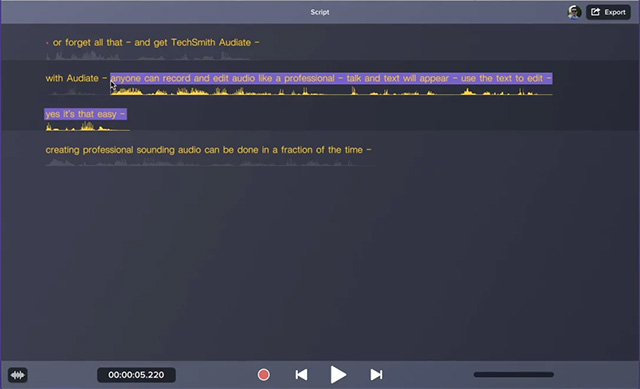Click the waveform under the last script line
Viewport: 640px width, 389px height.
210,163
